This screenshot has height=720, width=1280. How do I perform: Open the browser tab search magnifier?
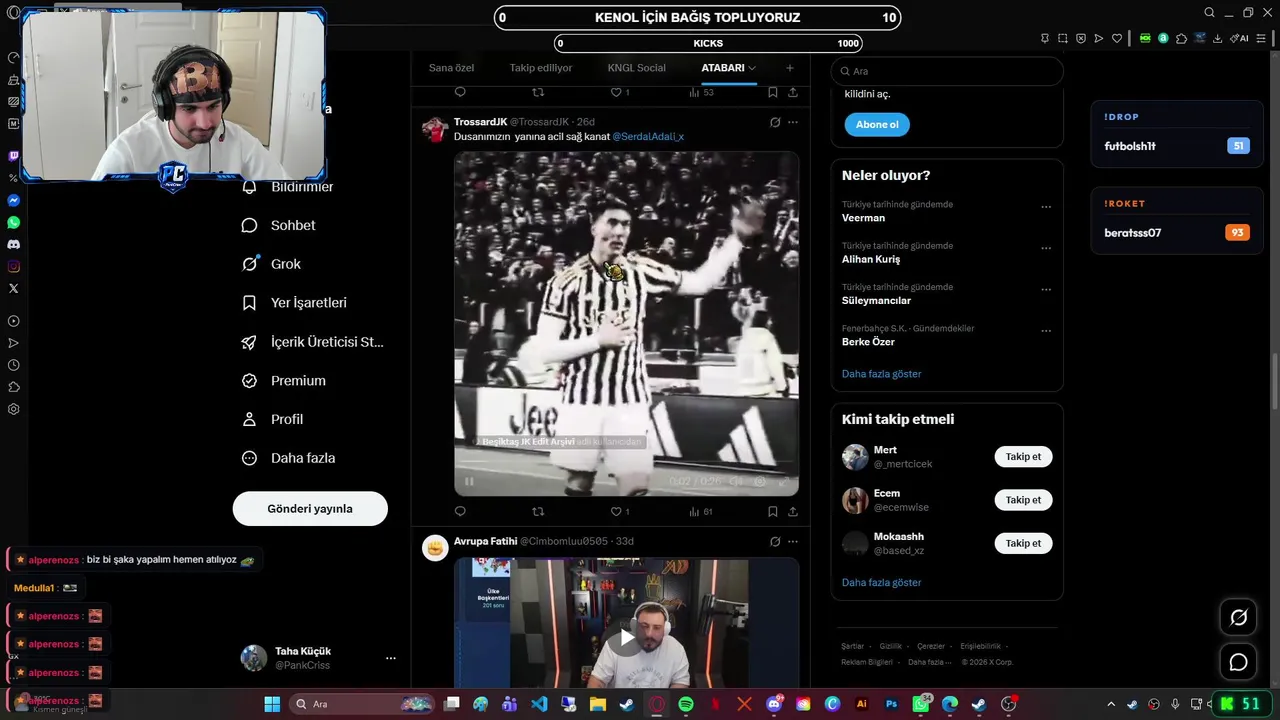1209,13
